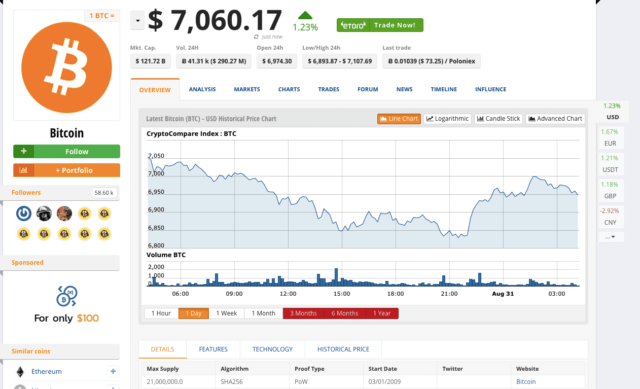Open the Advanced Chart
Screen dimensions: 640x389
[555, 119]
